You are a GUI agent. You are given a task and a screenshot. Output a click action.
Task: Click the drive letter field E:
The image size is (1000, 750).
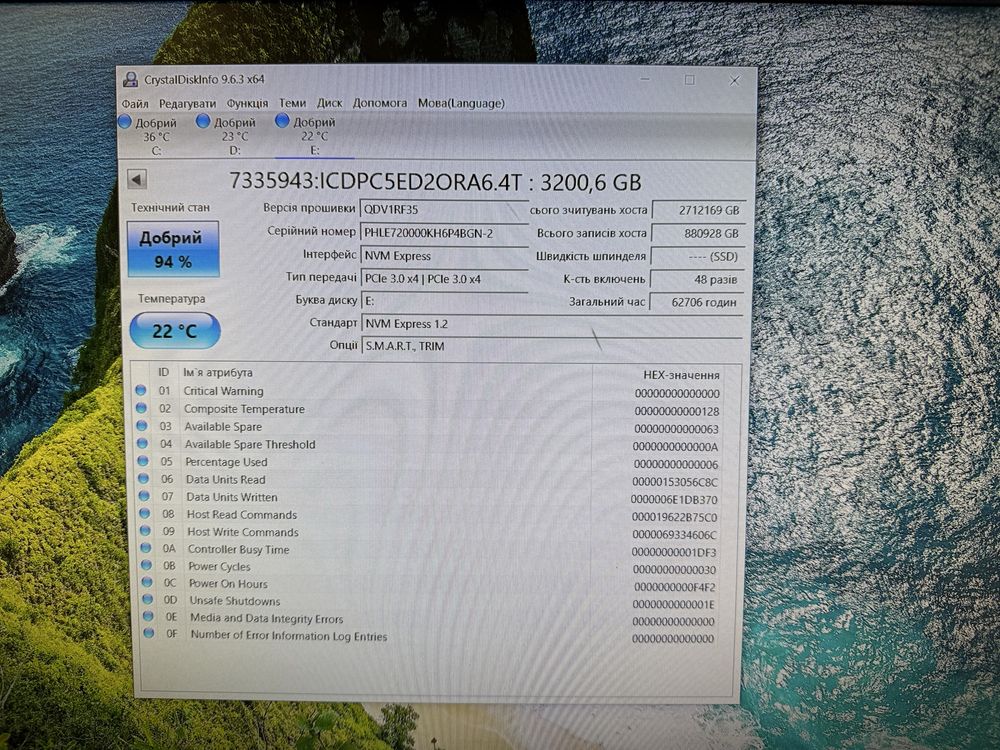[444, 300]
